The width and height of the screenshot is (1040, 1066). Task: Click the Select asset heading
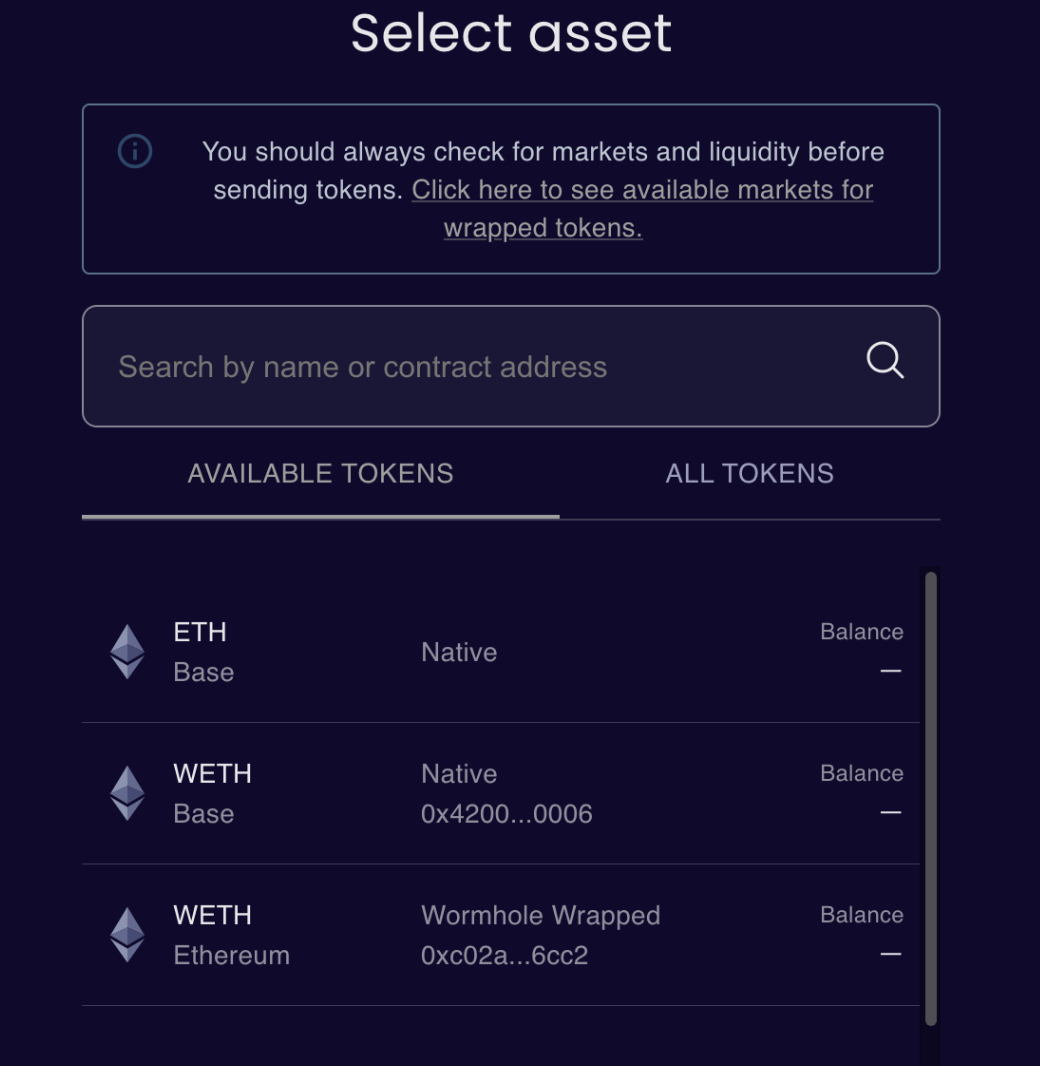[x=511, y=32]
